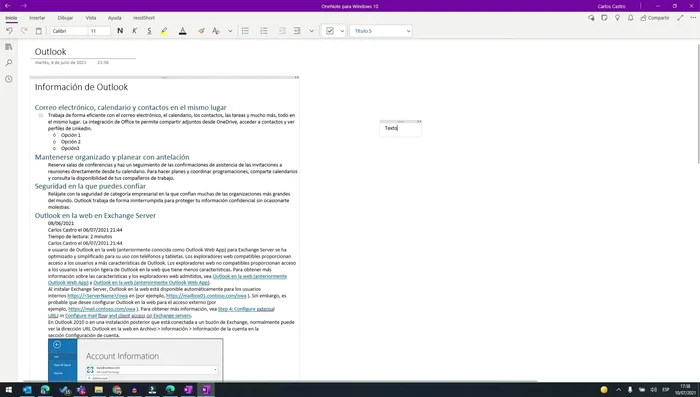Increase the paragraph indent
Screen dimensions: 700x397
coord(297,31)
